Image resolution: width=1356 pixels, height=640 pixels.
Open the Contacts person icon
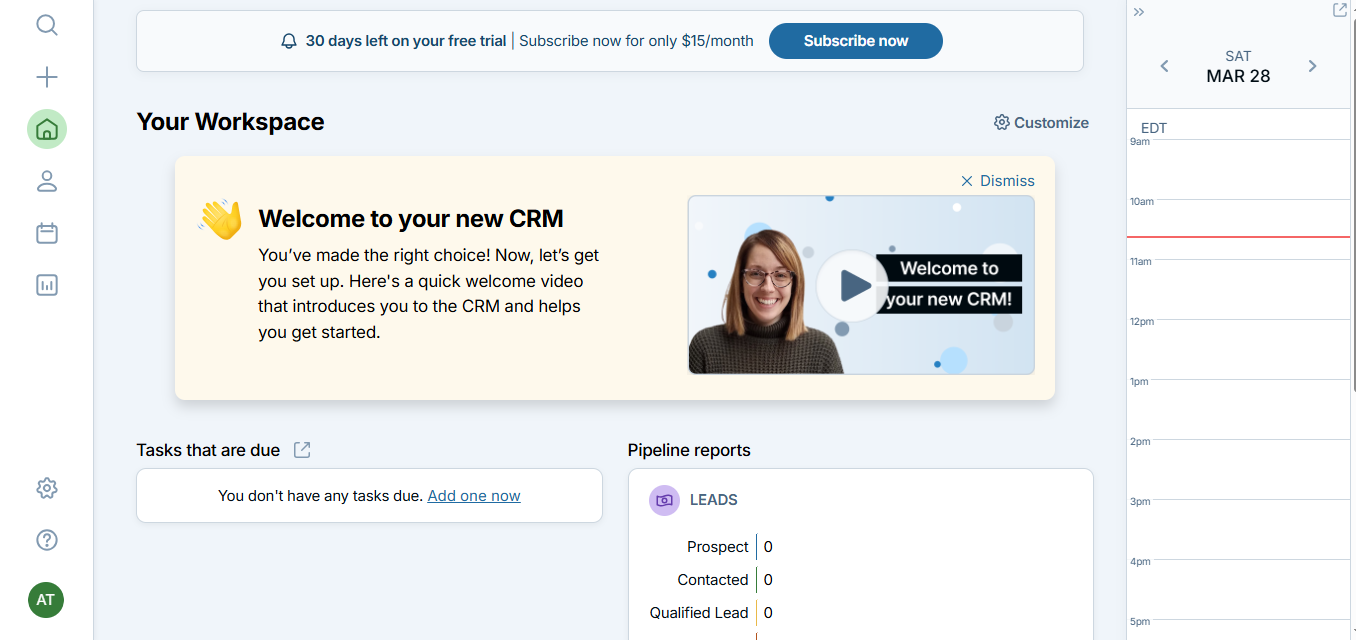coord(47,181)
